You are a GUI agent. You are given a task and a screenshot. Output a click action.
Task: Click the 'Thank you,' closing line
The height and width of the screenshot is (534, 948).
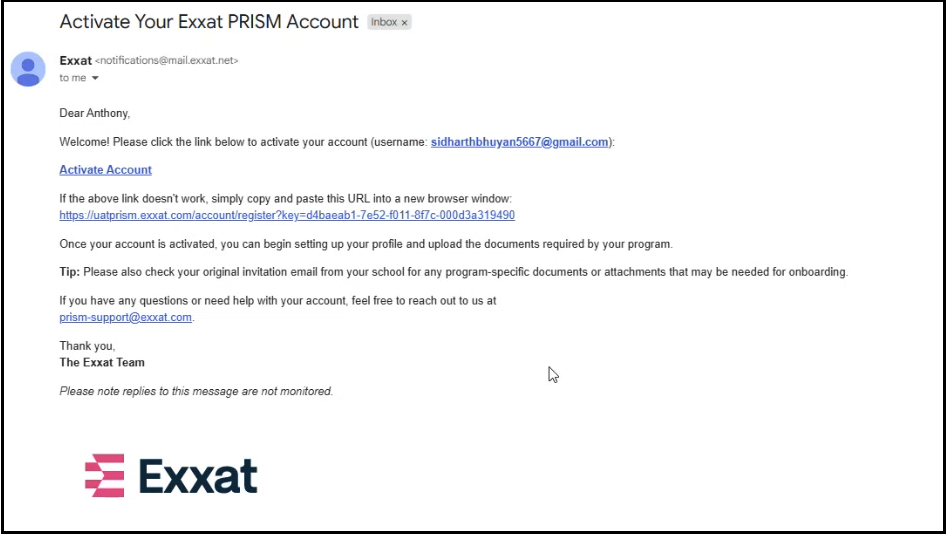87,346
